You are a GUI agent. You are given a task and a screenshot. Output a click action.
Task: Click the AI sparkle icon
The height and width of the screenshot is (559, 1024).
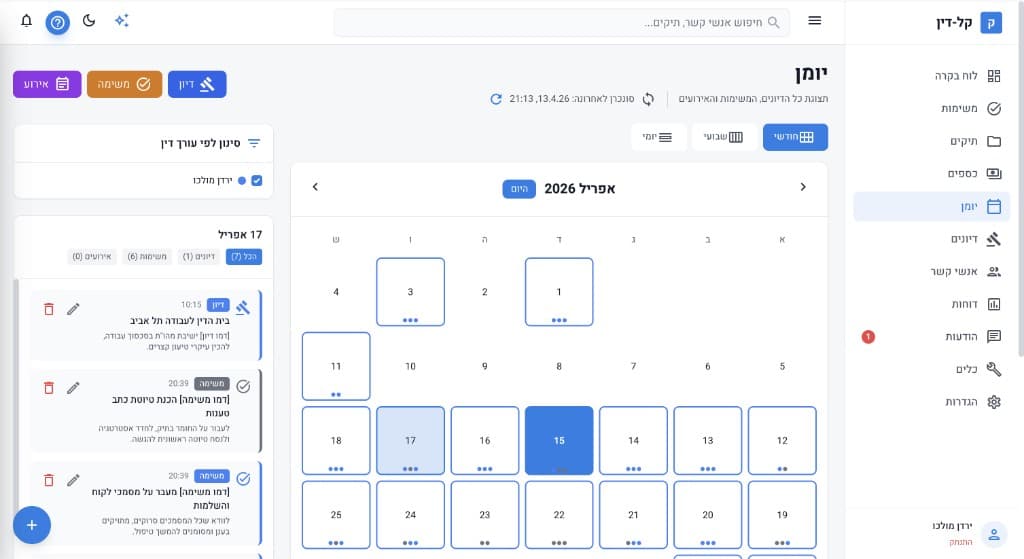tap(121, 21)
